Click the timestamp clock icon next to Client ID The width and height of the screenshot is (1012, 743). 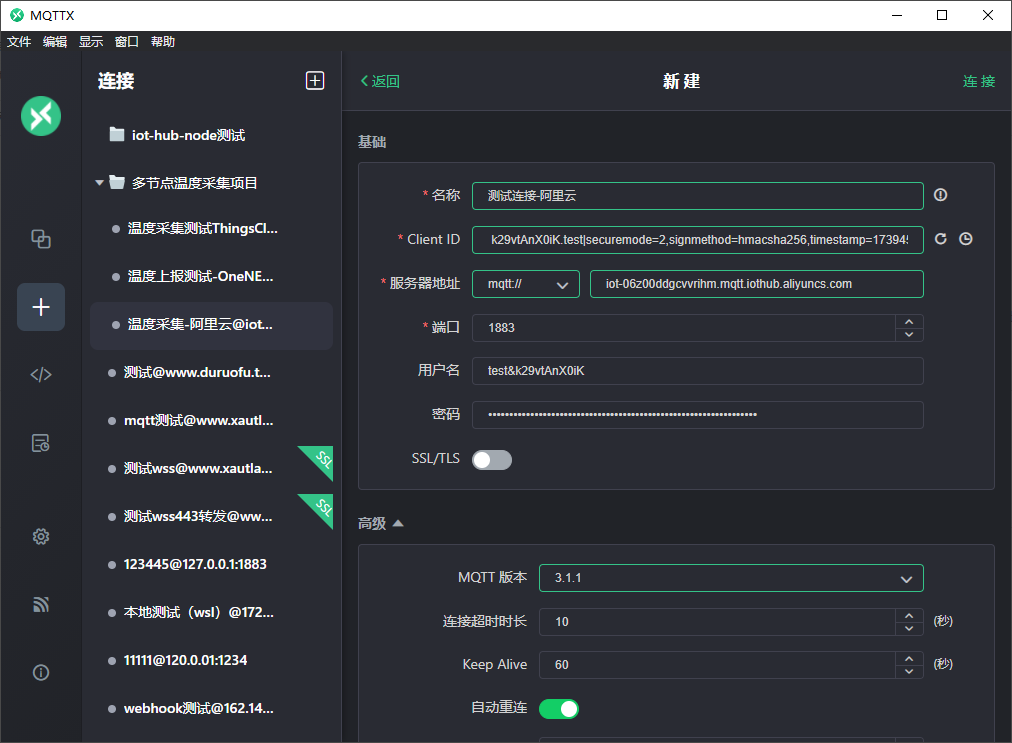point(965,239)
